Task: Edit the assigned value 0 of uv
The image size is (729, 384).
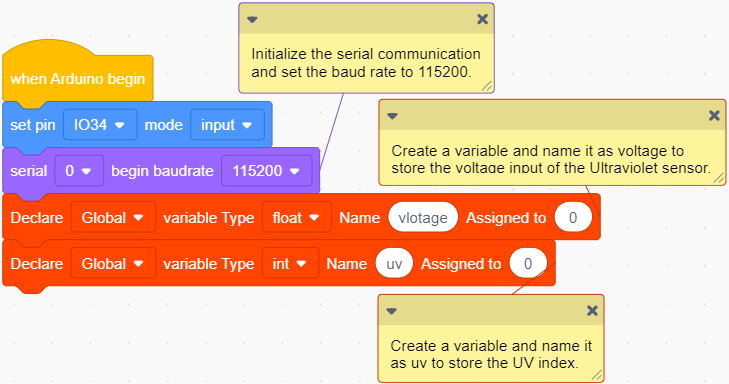Action: [x=528, y=264]
